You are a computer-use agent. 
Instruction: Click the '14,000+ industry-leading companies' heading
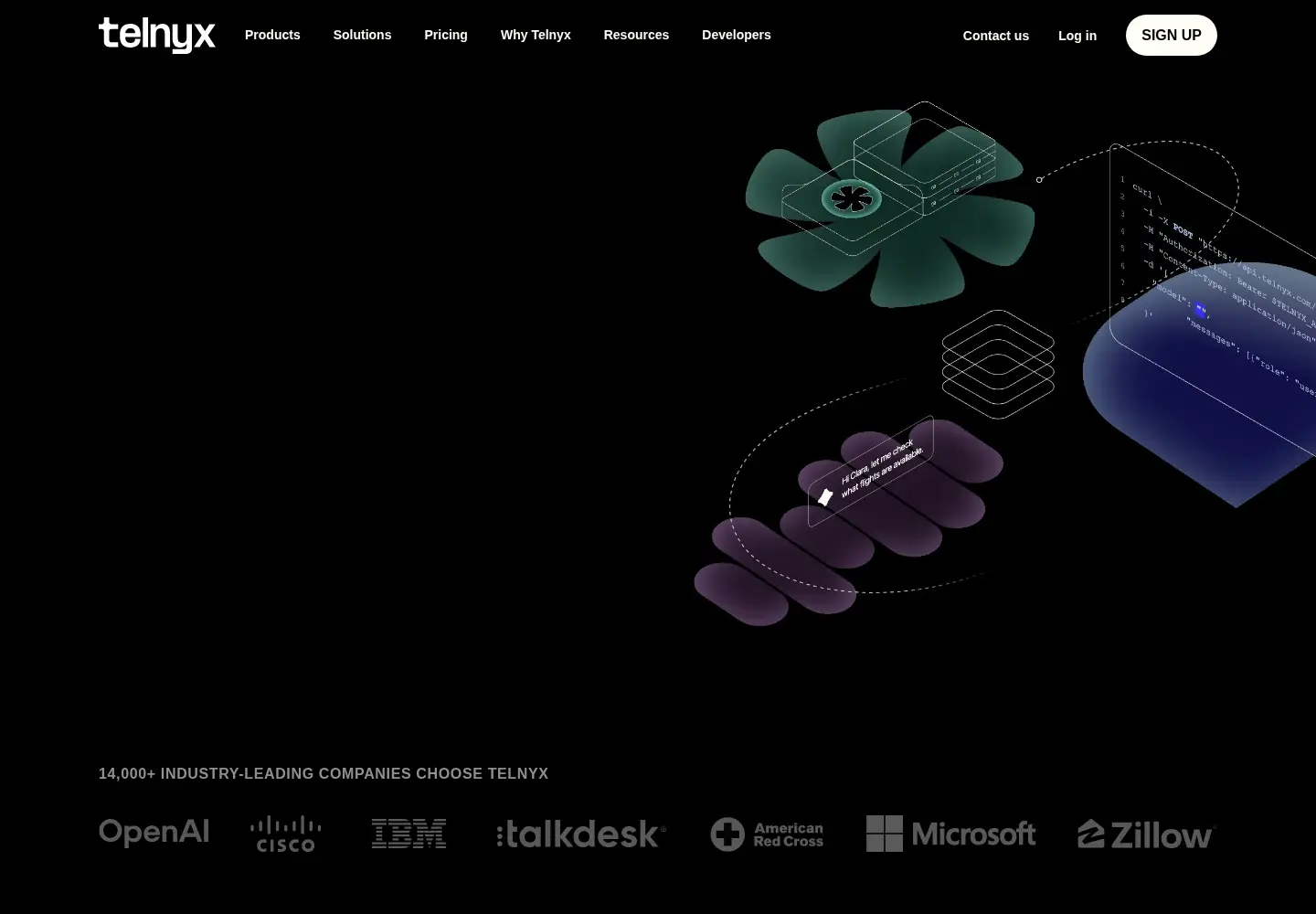coord(324,773)
